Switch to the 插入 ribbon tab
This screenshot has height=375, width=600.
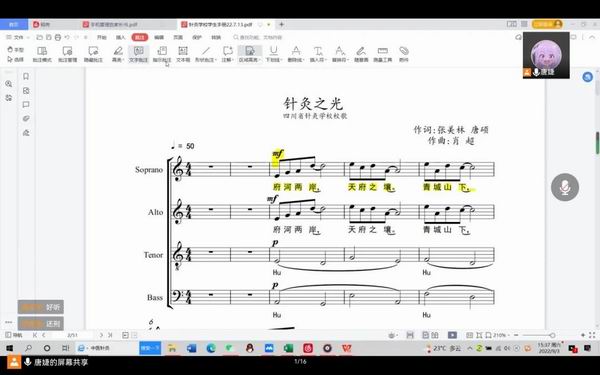(121, 38)
